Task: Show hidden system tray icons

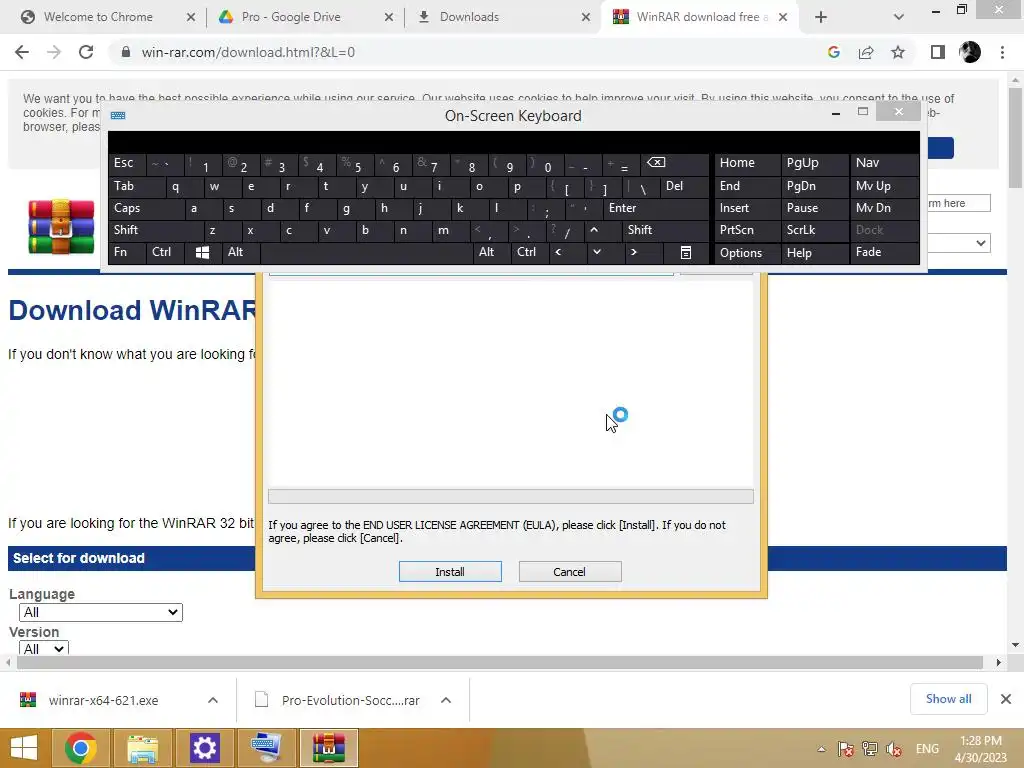Action: pos(822,749)
